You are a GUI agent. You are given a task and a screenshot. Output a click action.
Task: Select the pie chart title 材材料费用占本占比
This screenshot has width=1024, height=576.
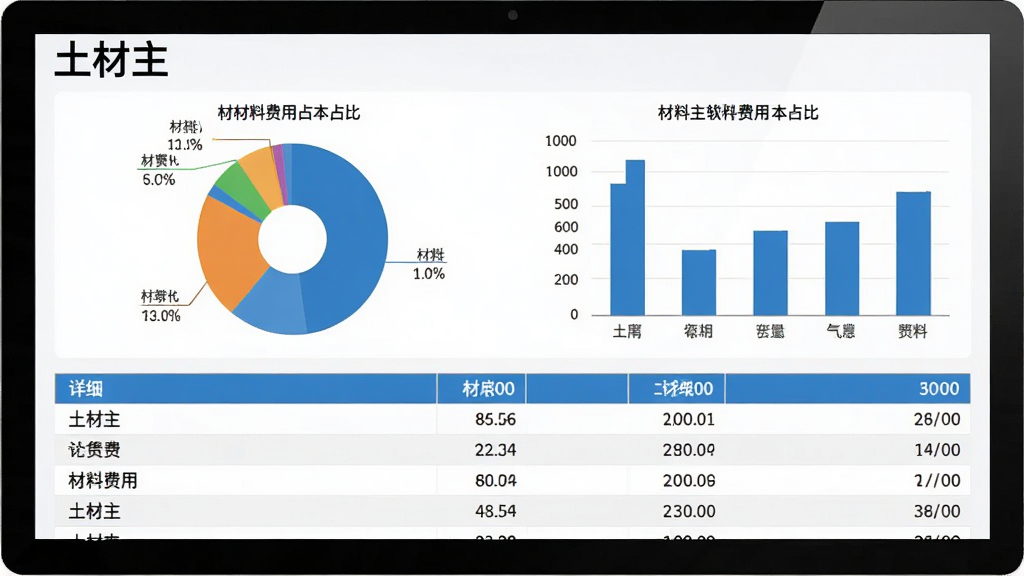coord(289,112)
